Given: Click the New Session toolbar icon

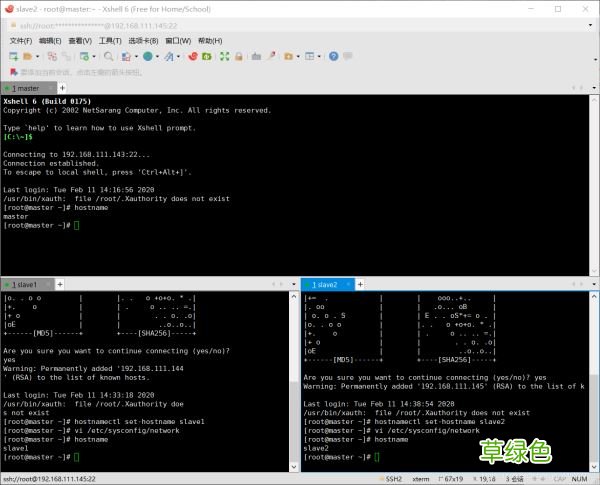Looking at the screenshot, I should [x=13, y=57].
